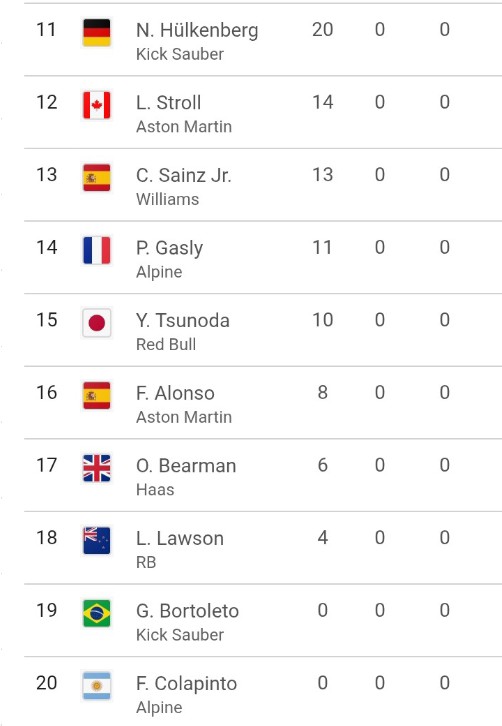Select the Brazilian flag beside Bortoleto
The height and width of the screenshot is (726, 502).
click(96, 613)
